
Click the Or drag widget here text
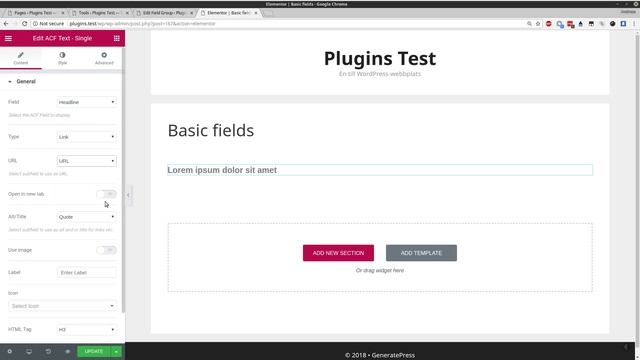pyautogui.click(x=380, y=270)
